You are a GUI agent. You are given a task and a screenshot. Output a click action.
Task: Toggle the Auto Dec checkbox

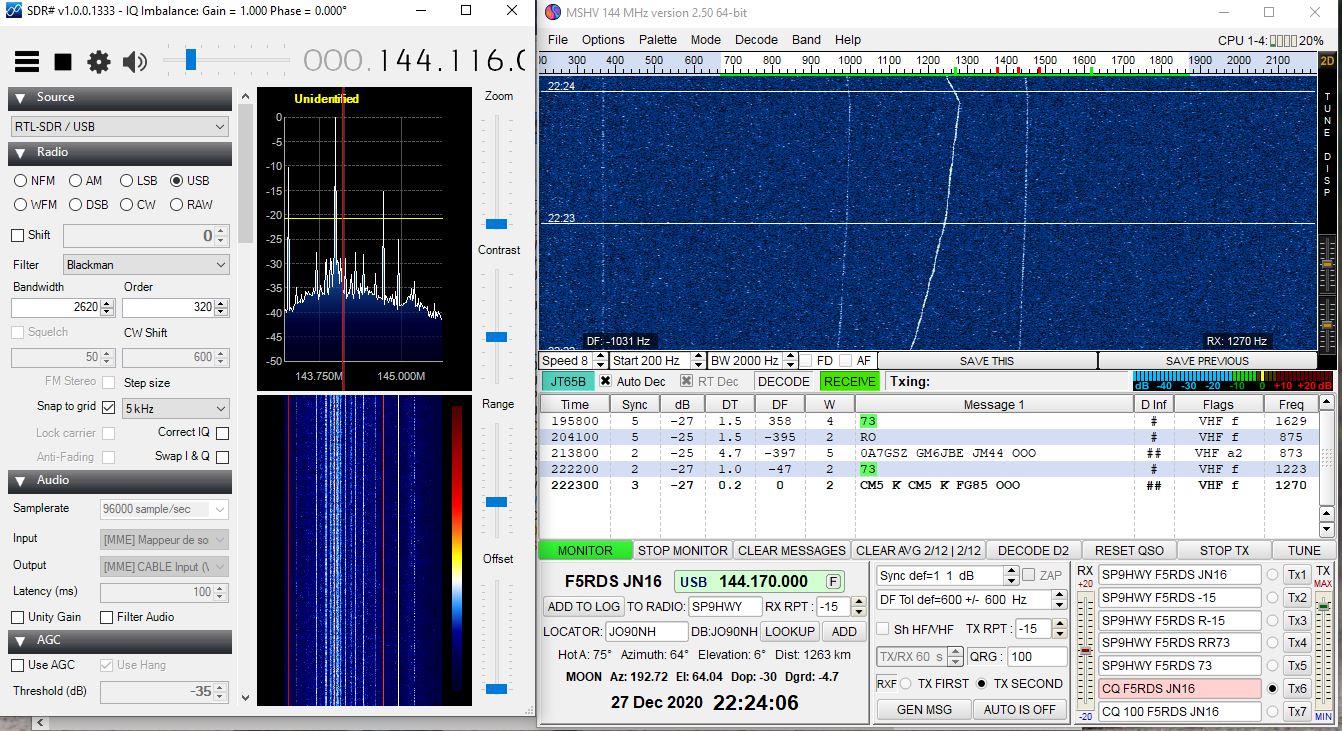pos(606,382)
